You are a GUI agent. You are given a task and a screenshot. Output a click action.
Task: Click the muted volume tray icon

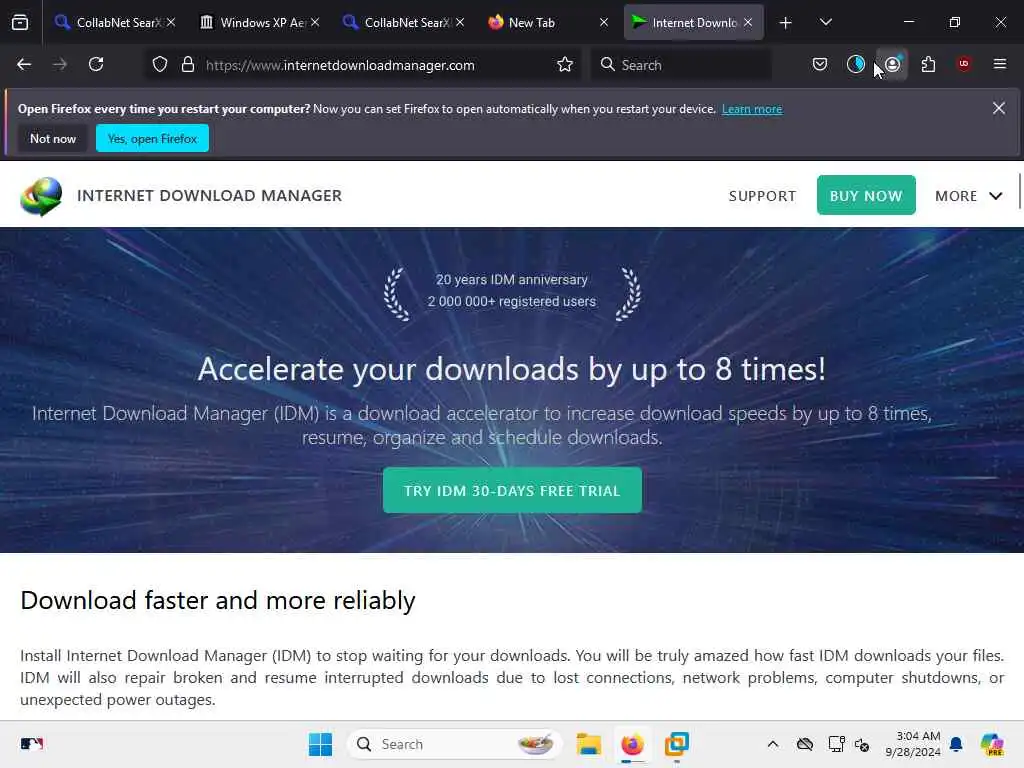click(x=862, y=744)
